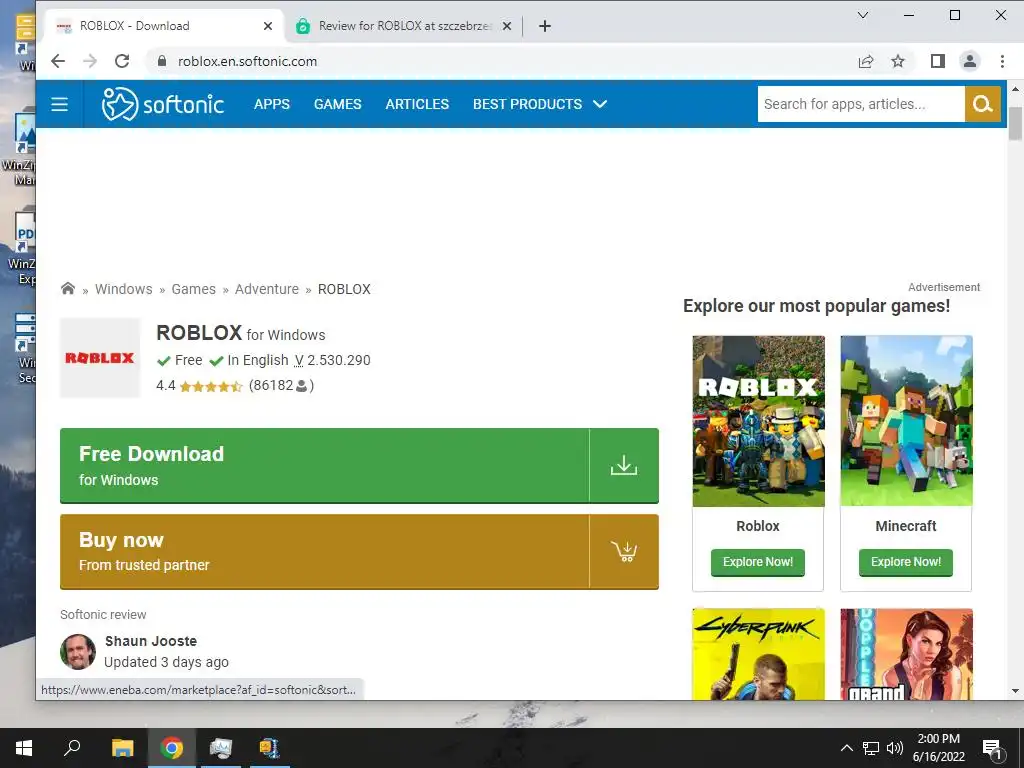
Task: Click the volume speaker tray icon
Action: (x=895, y=748)
